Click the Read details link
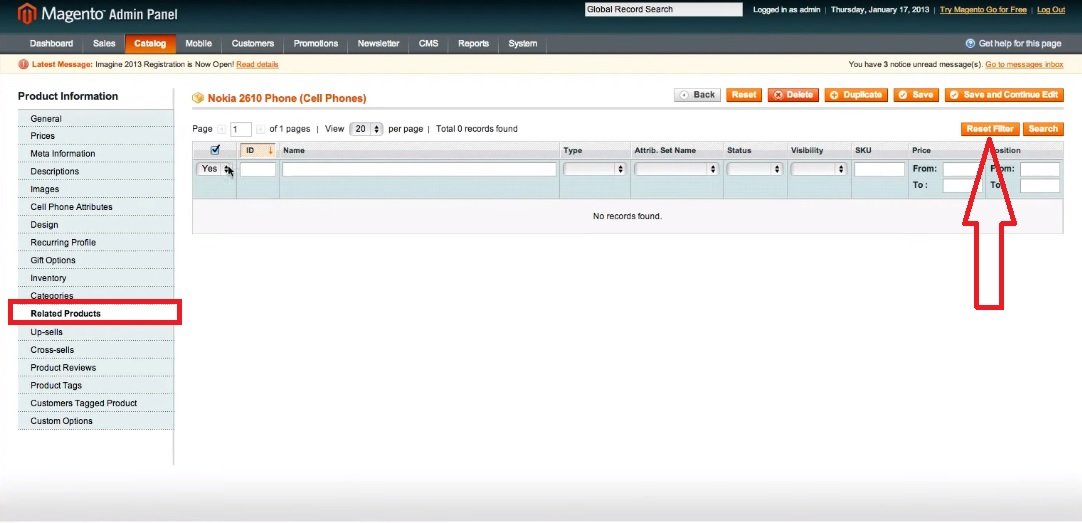 [257, 65]
